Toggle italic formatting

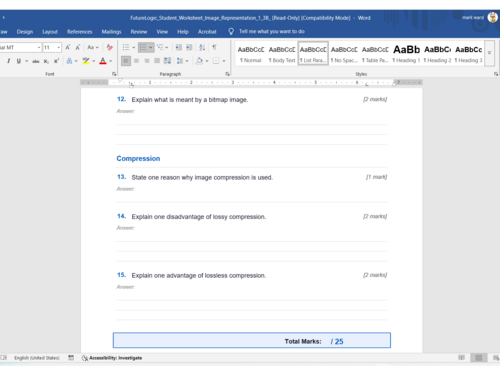tap(8, 61)
